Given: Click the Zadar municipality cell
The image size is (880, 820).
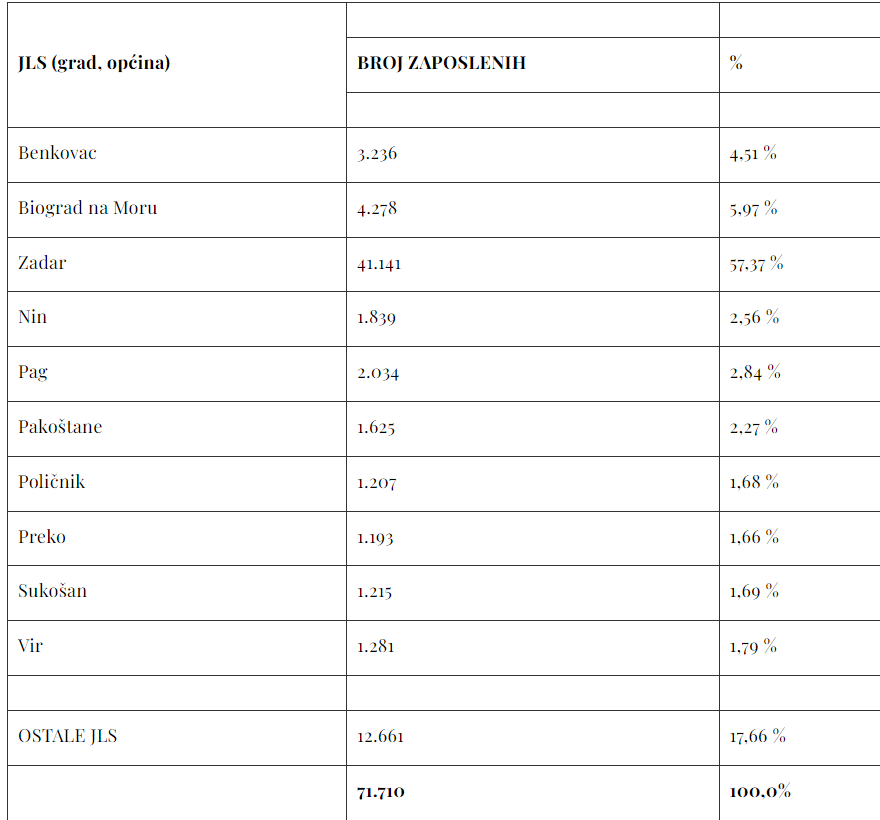Looking at the screenshot, I should click(42, 263).
